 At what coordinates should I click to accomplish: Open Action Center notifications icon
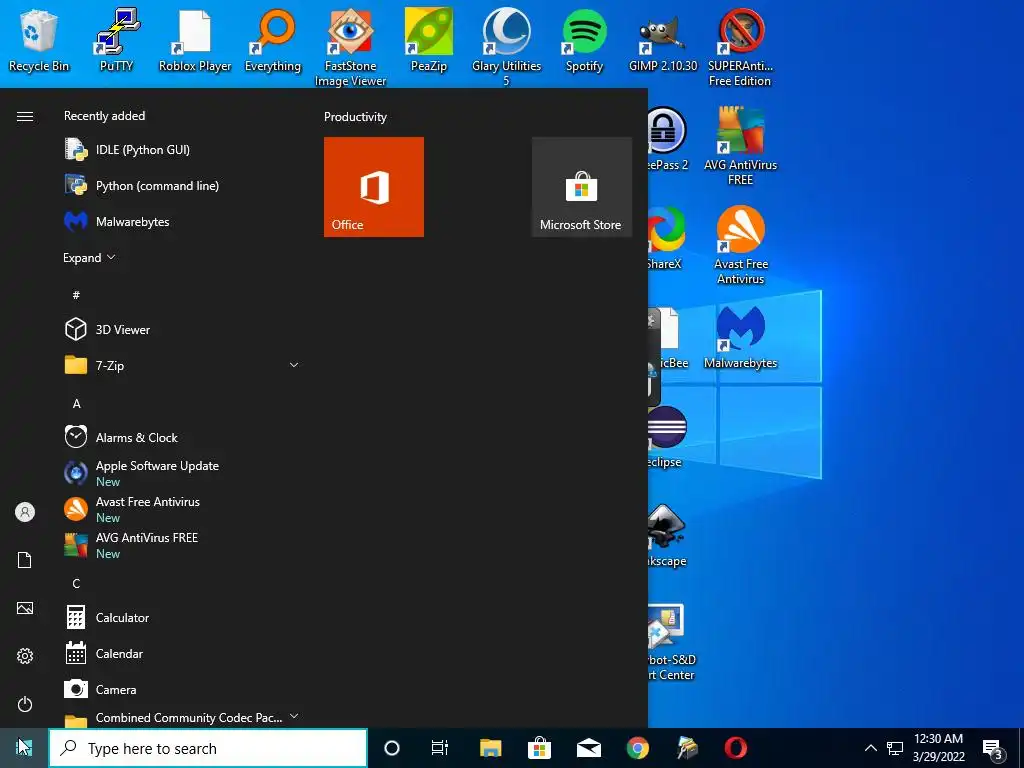coord(993,749)
